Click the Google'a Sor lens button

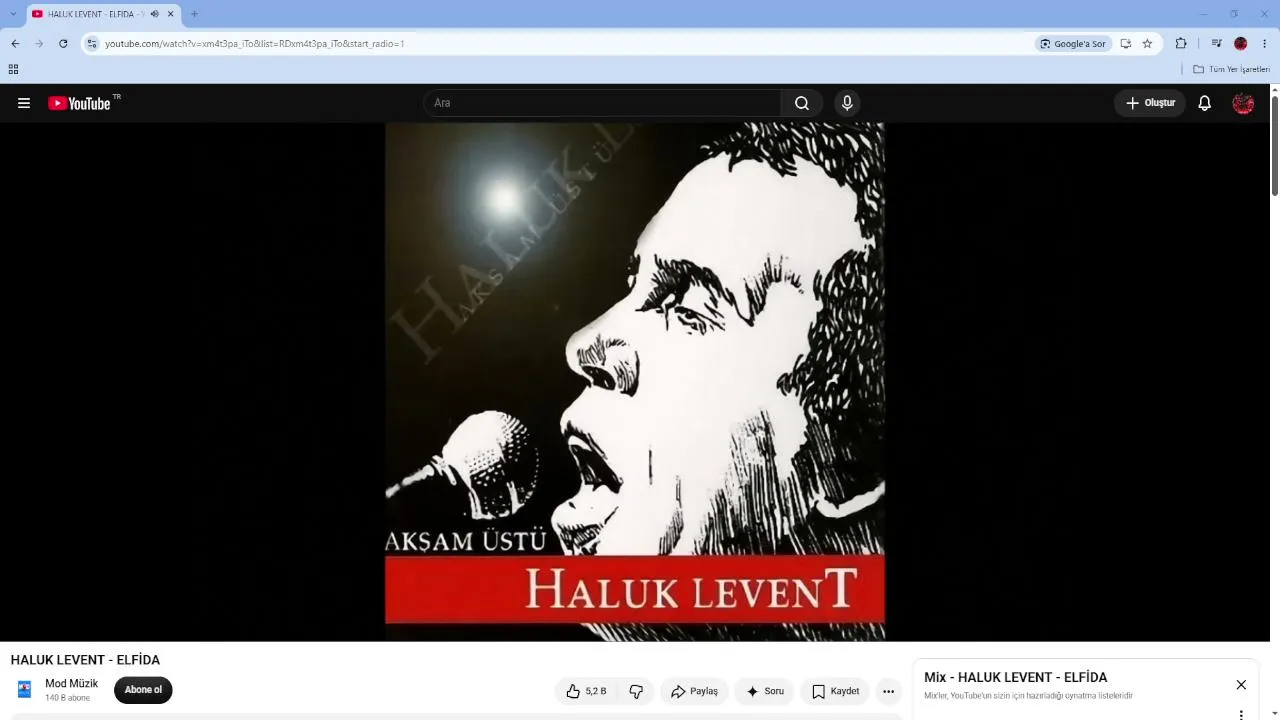pos(1073,44)
